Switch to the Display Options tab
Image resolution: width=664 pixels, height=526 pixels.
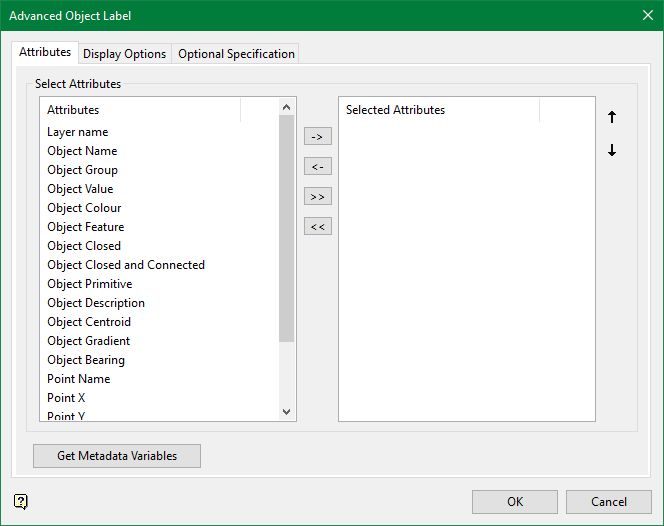(124, 54)
